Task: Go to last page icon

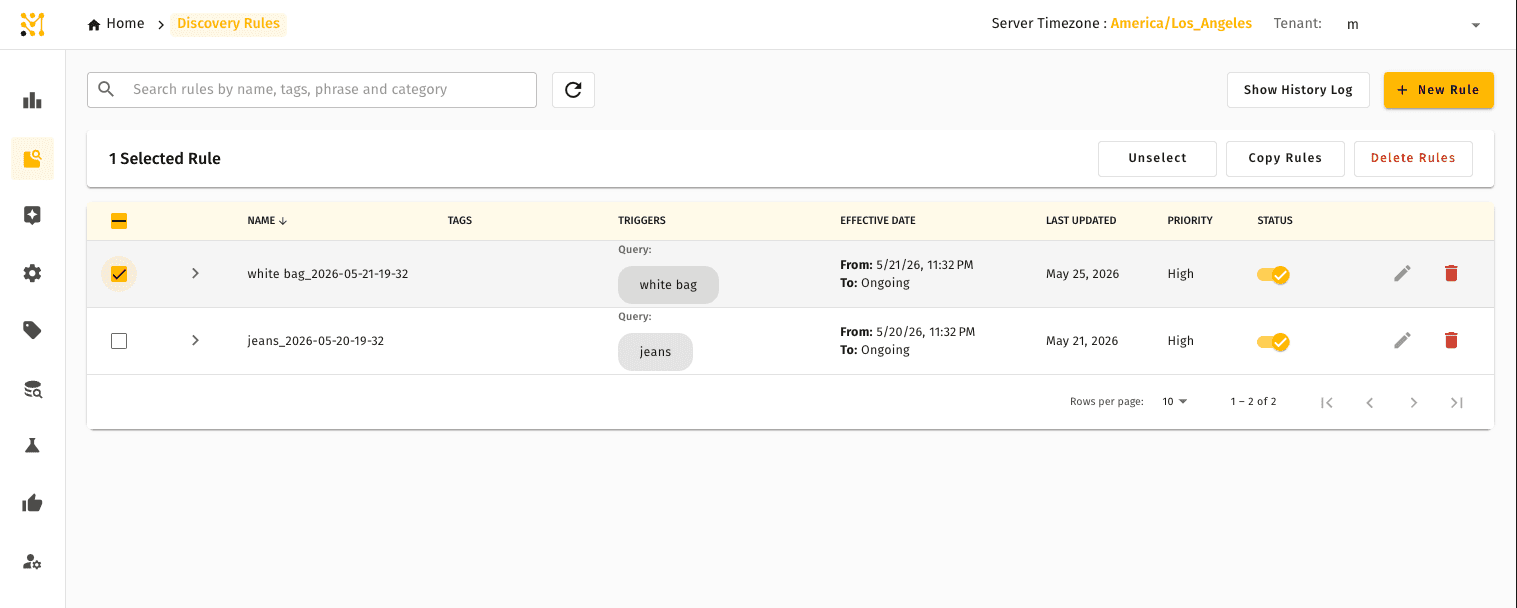Action: point(1457,402)
